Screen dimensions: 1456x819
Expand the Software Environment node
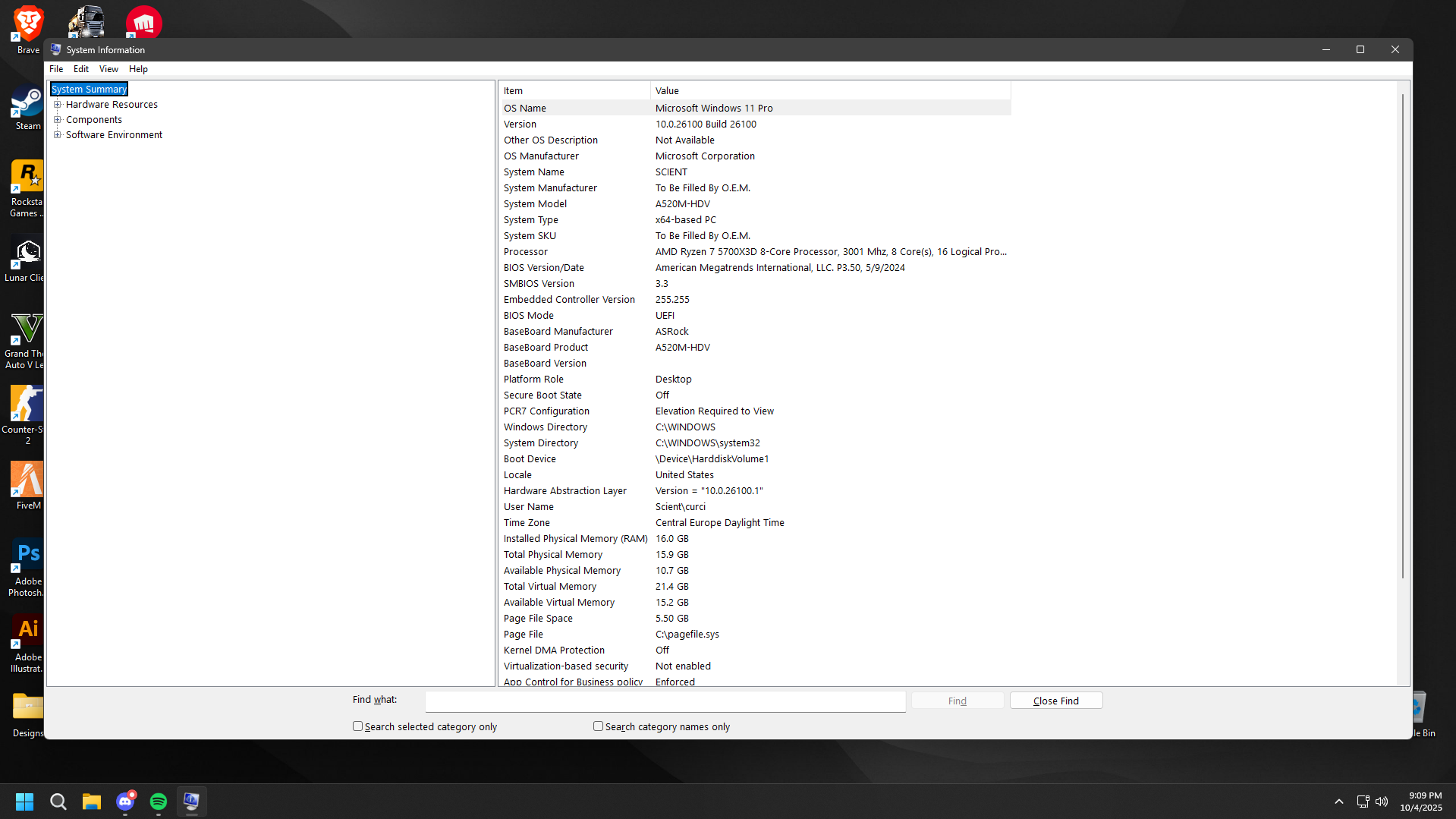click(57, 135)
